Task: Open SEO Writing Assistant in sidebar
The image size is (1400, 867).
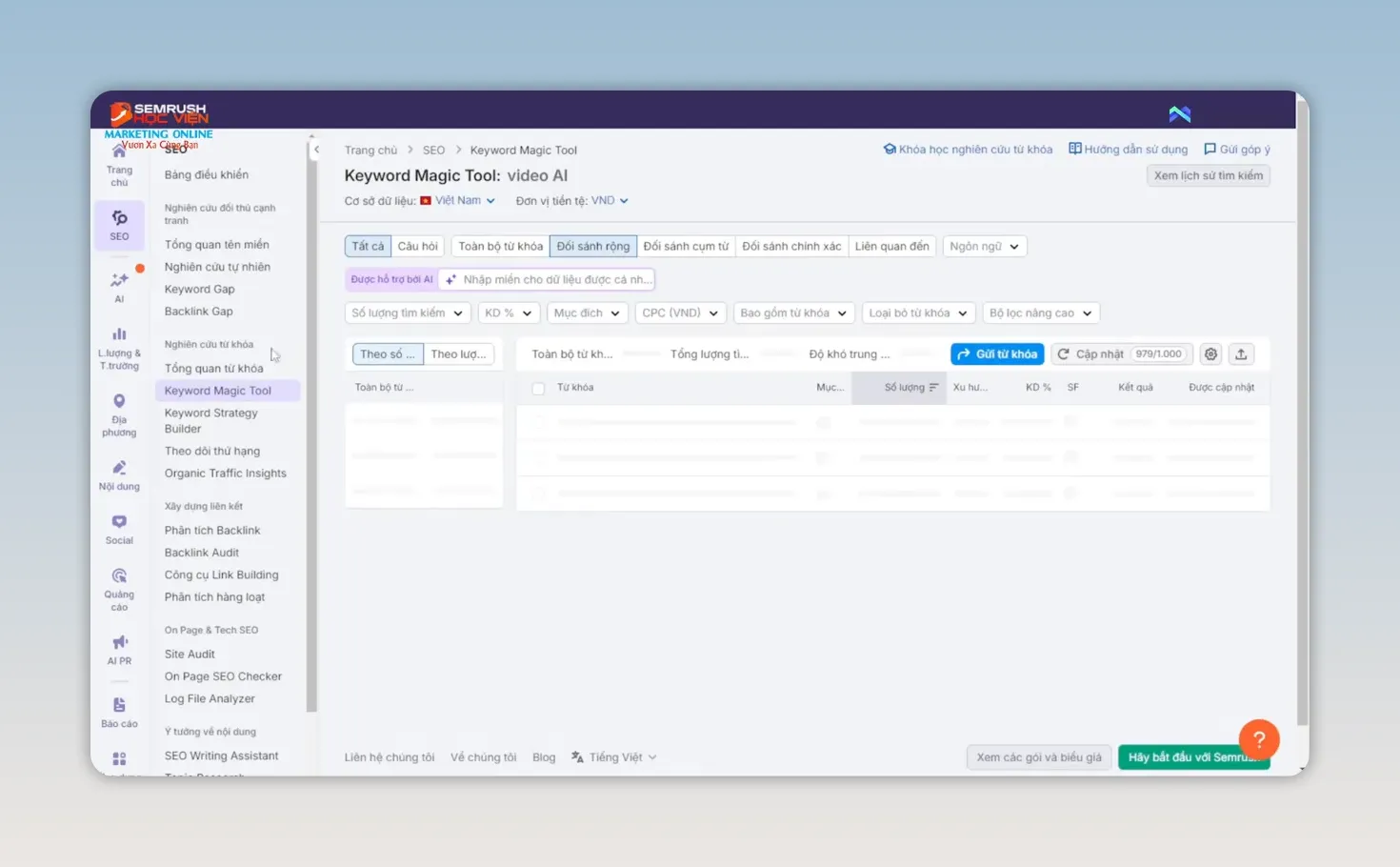Action: point(221,756)
